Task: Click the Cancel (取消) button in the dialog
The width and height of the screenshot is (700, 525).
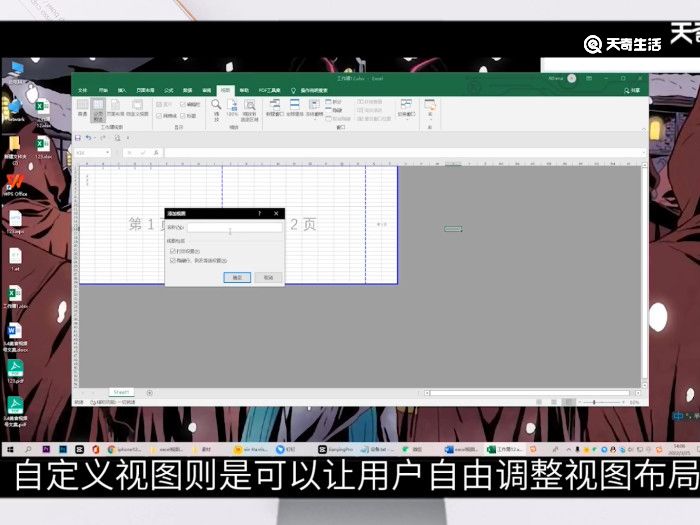Action: (268, 277)
